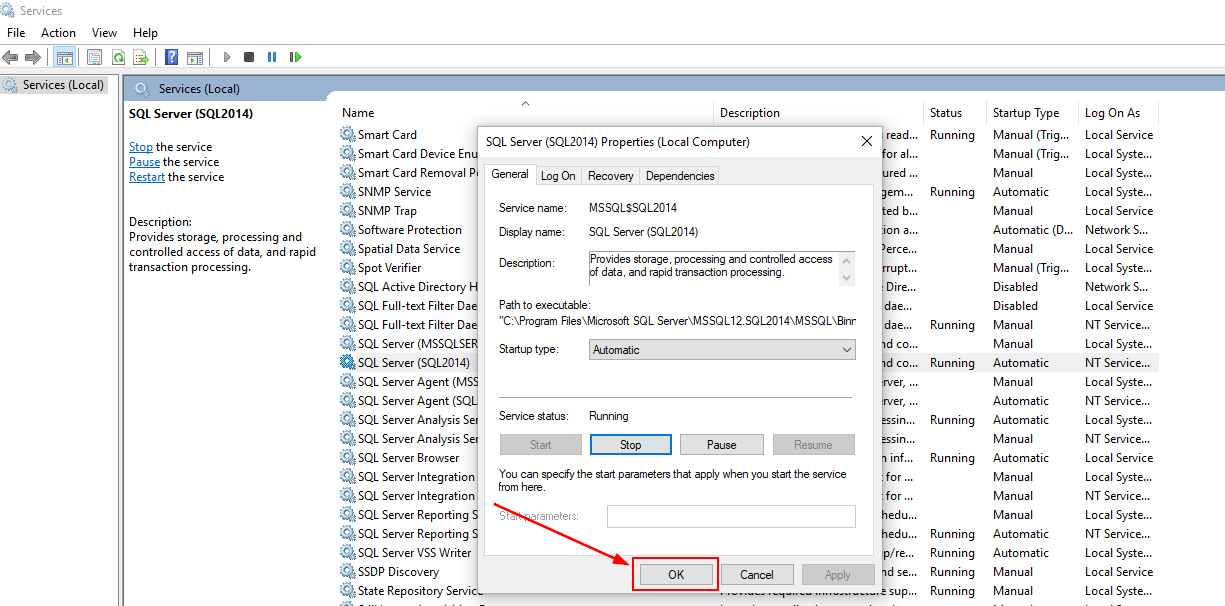Click the Back arrow in the toolbar
This screenshot has height=606, width=1225.
(x=10, y=57)
